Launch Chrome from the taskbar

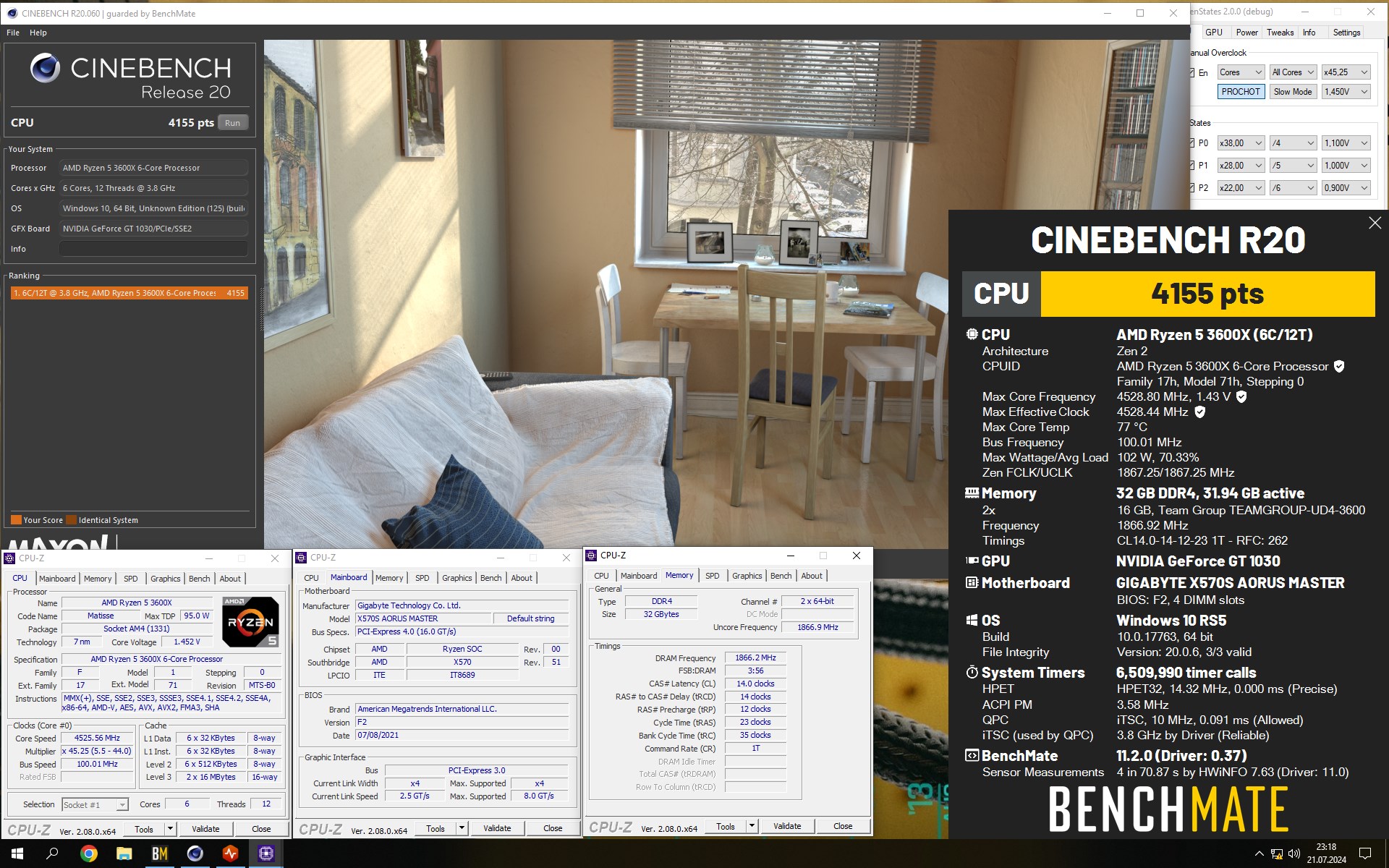pos(88,854)
